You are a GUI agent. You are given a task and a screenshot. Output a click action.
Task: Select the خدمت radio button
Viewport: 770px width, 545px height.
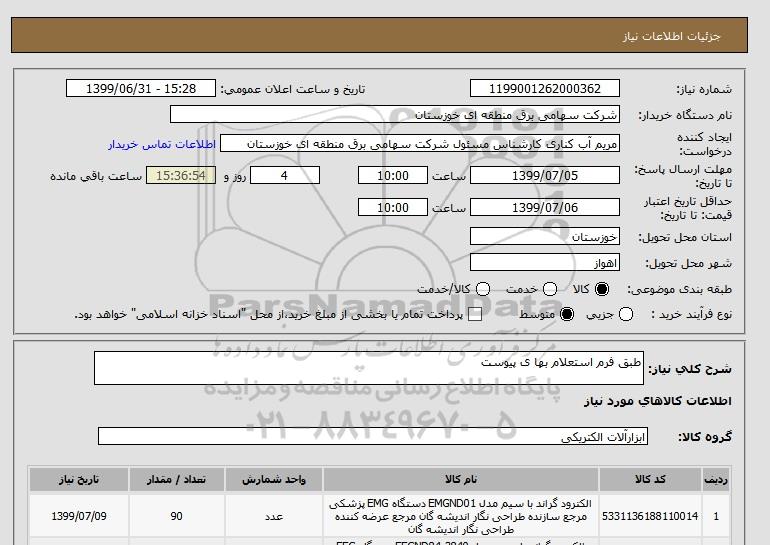pyautogui.click(x=550, y=289)
